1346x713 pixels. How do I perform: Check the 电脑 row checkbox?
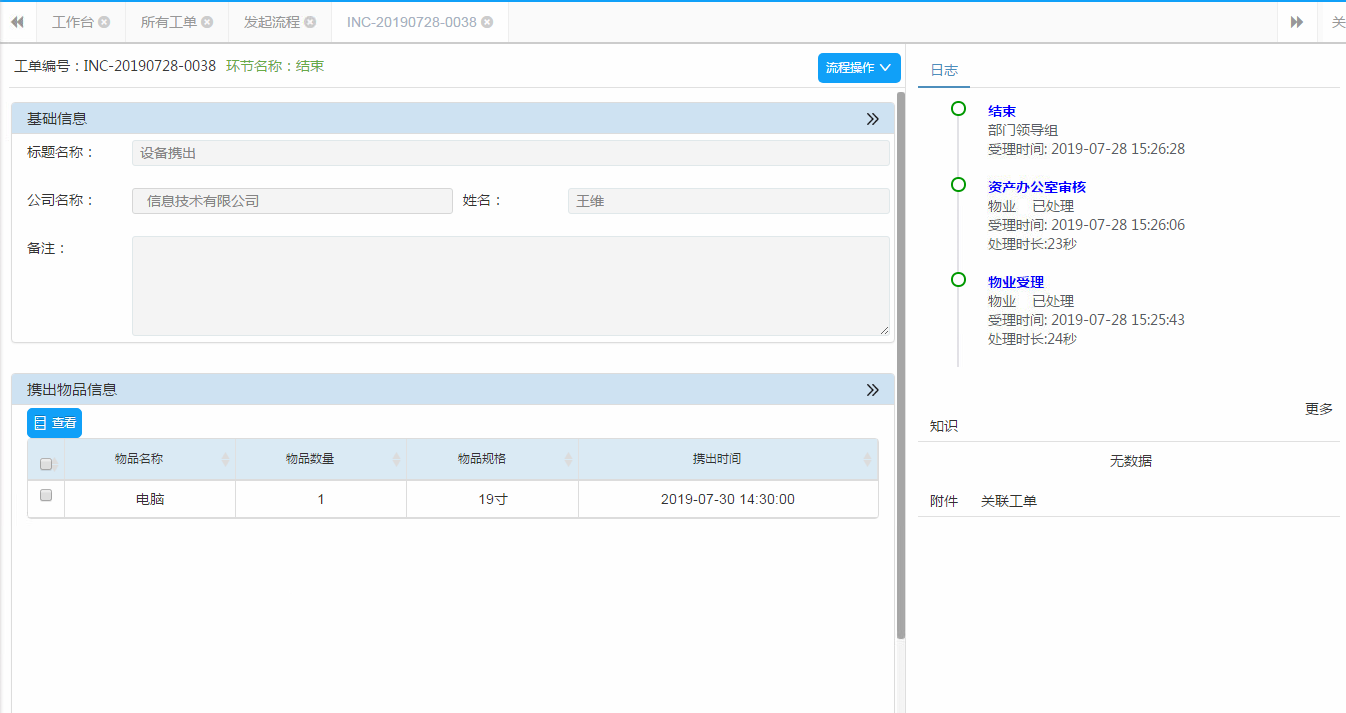pyautogui.click(x=46, y=495)
